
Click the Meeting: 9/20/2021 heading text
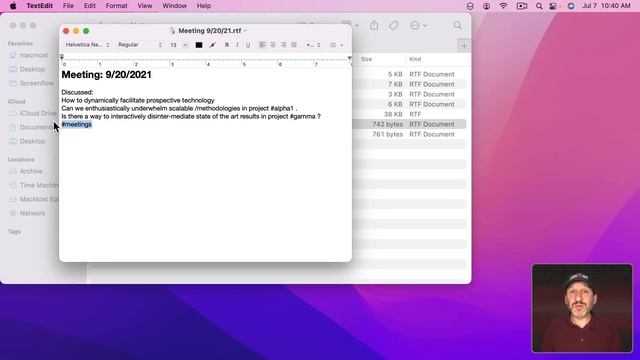(x=106, y=75)
